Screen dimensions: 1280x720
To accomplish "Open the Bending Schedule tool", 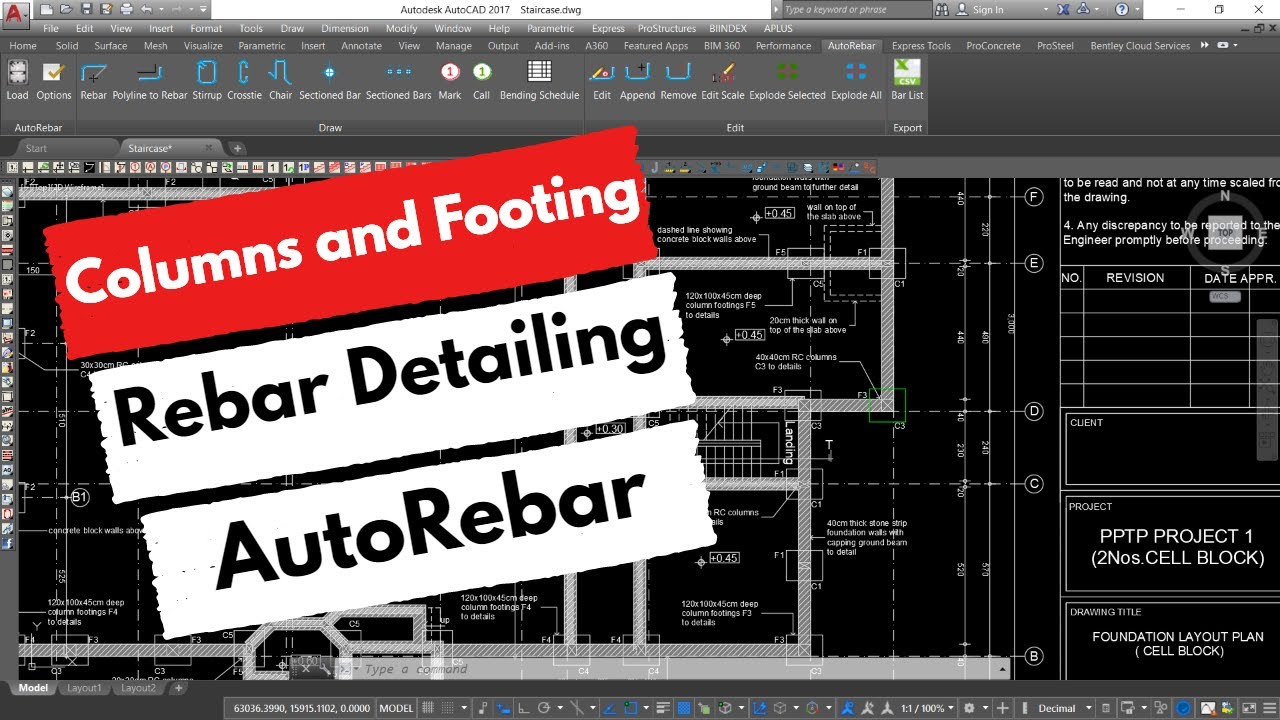I will pyautogui.click(x=539, y=79).
